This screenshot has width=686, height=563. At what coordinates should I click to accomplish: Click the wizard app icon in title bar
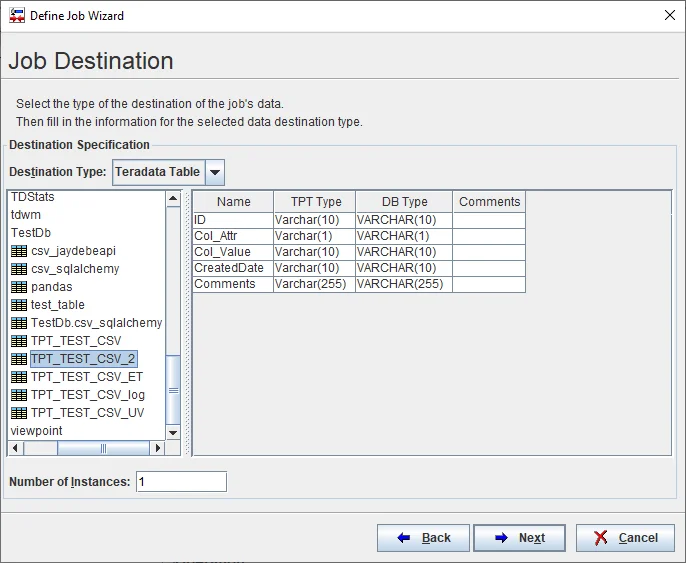(17, 16)
